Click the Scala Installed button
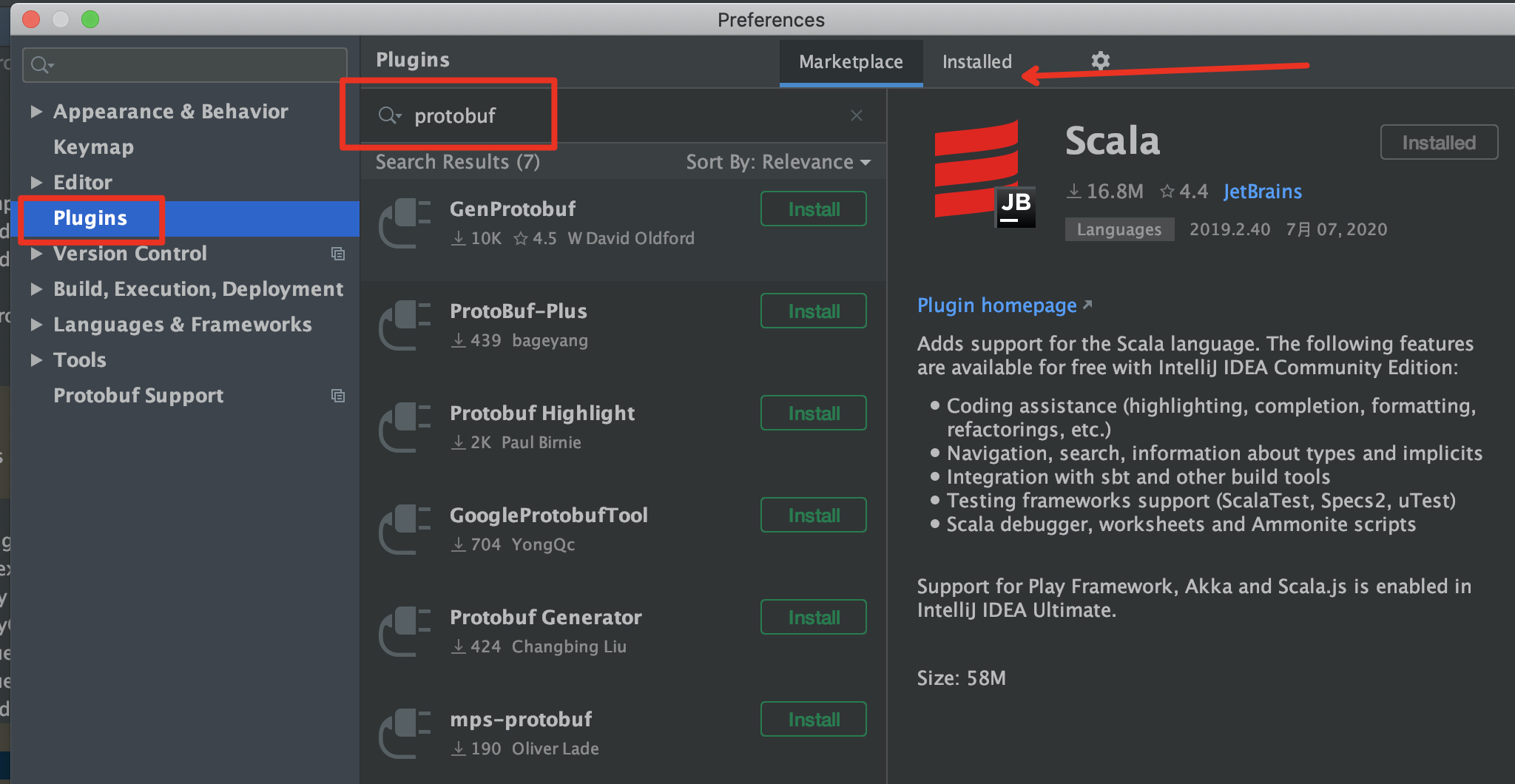The width and height of the screenshot is (1515, 784). (1439, 143)
